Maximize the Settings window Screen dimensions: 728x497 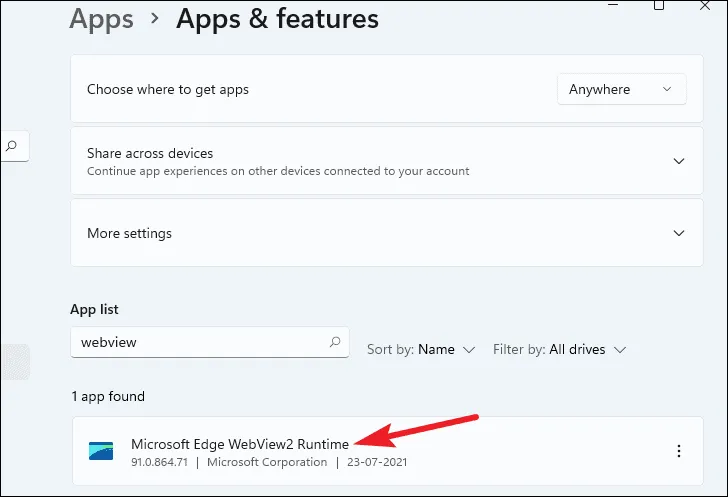659,6
